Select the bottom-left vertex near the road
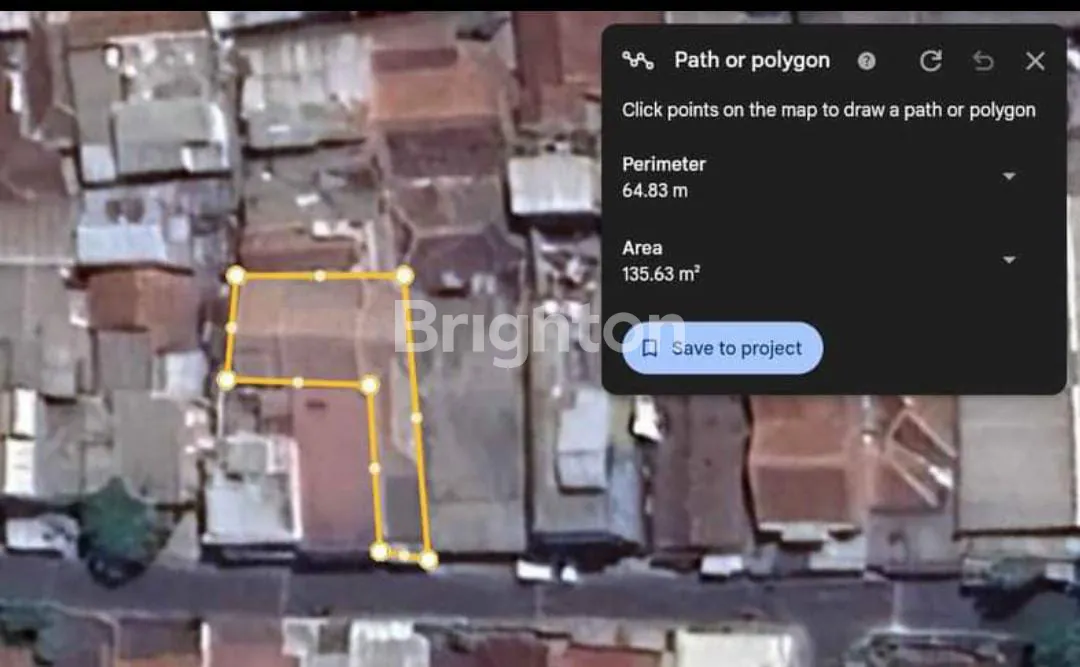The image size is (1080, 667). 380,551
